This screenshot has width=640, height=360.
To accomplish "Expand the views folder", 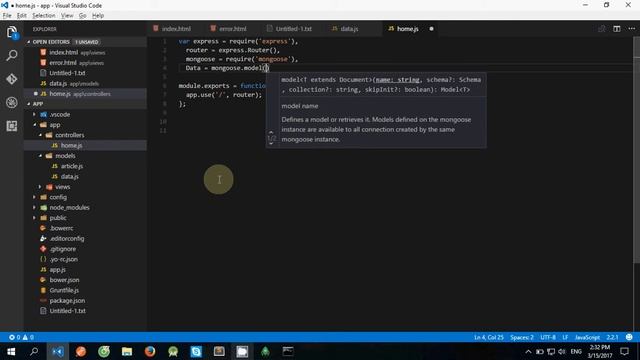I will (x=40, y=187).
